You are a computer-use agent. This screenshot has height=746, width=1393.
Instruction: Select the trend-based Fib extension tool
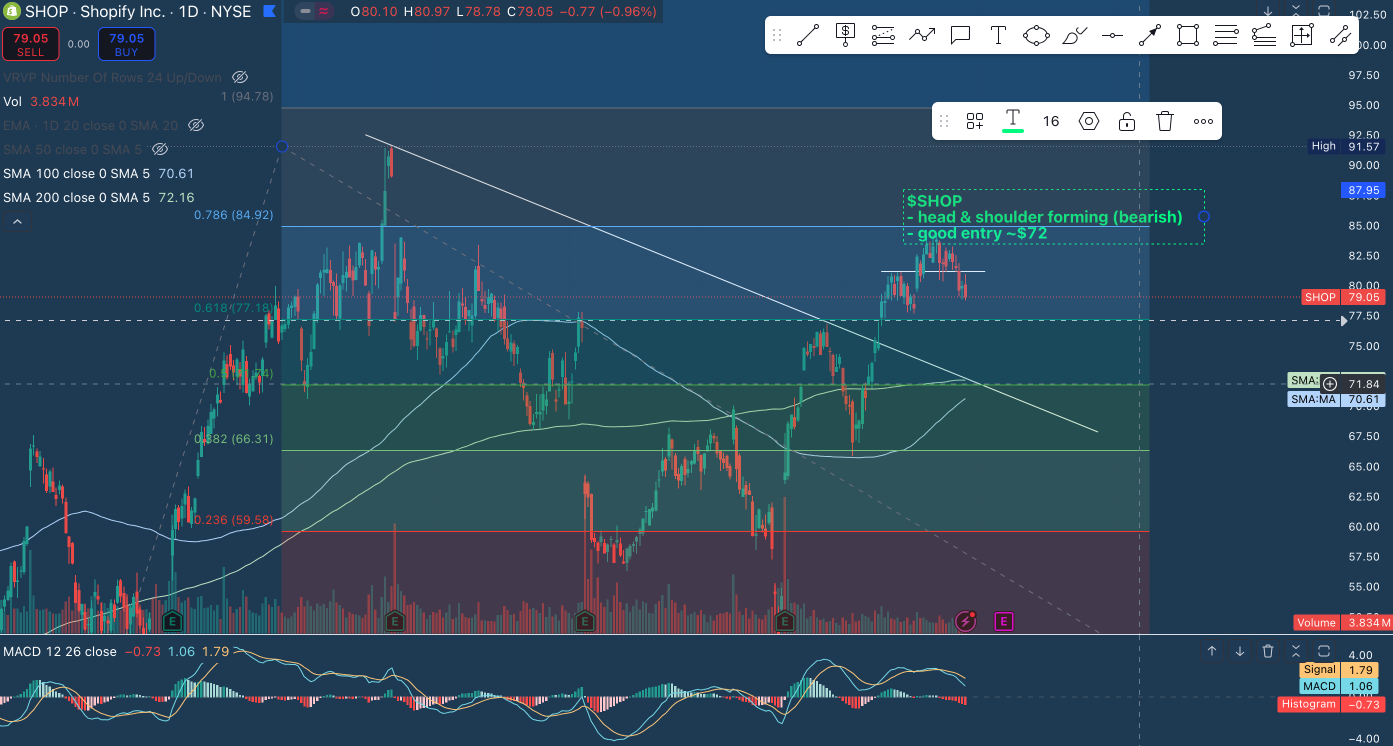coord(1264,35)
